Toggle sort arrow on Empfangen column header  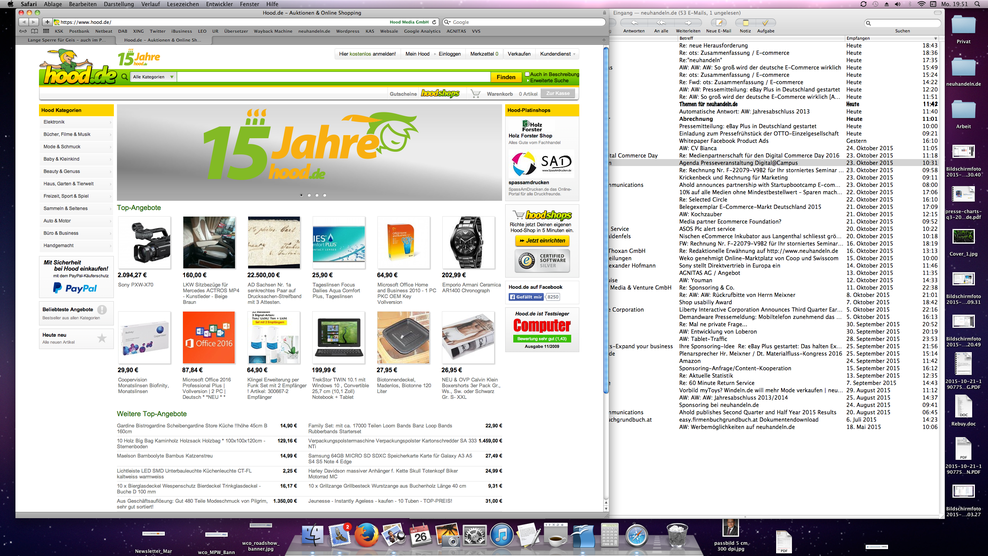click(935, 38)
